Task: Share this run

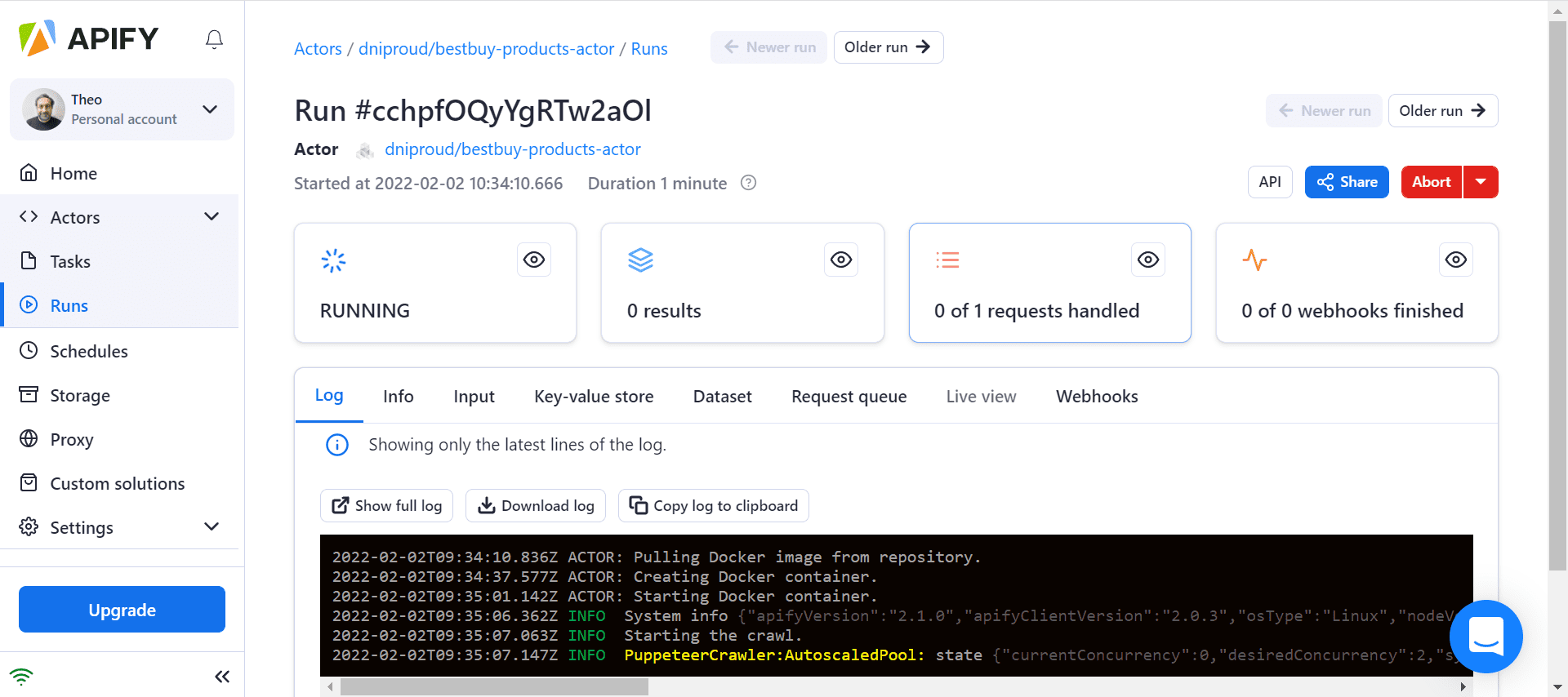Action: pyautogui.click(x=1347, y=182)
